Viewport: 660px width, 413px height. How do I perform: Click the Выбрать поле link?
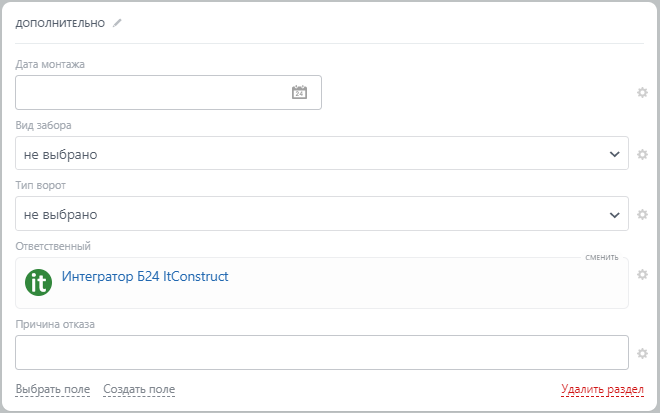point(53,389)
